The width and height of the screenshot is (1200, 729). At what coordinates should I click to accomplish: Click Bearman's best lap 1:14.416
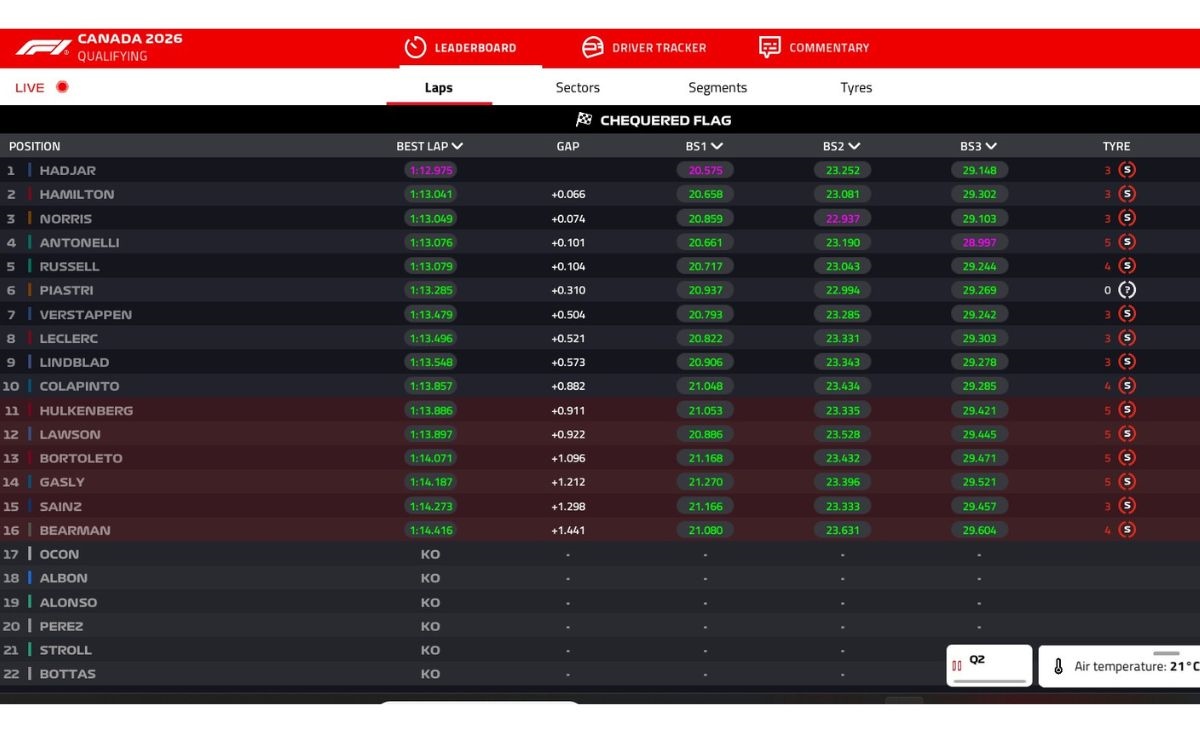[x=431, y=530]
